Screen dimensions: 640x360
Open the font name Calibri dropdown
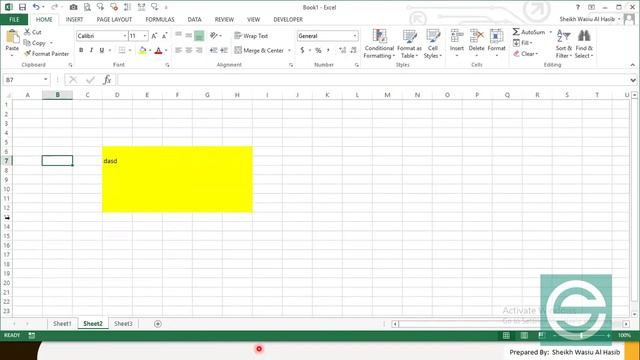pyautogui.click(x=124, y=36)
